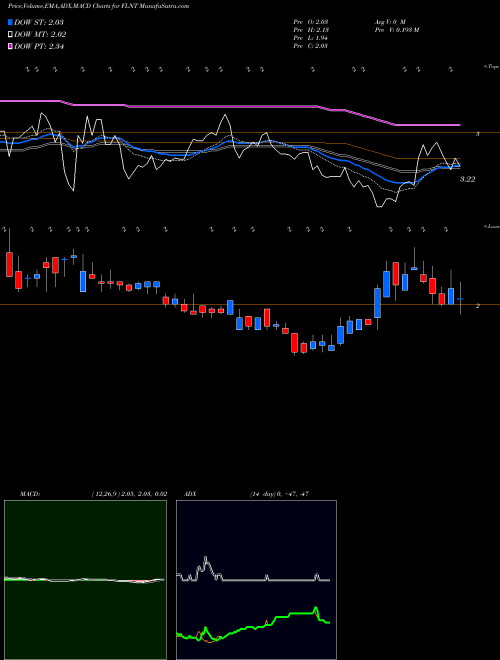Viewport: 500px width, 660px height.
Task: Click the magenta DOW PT legend swatch
Action: [x=10, y=46]
